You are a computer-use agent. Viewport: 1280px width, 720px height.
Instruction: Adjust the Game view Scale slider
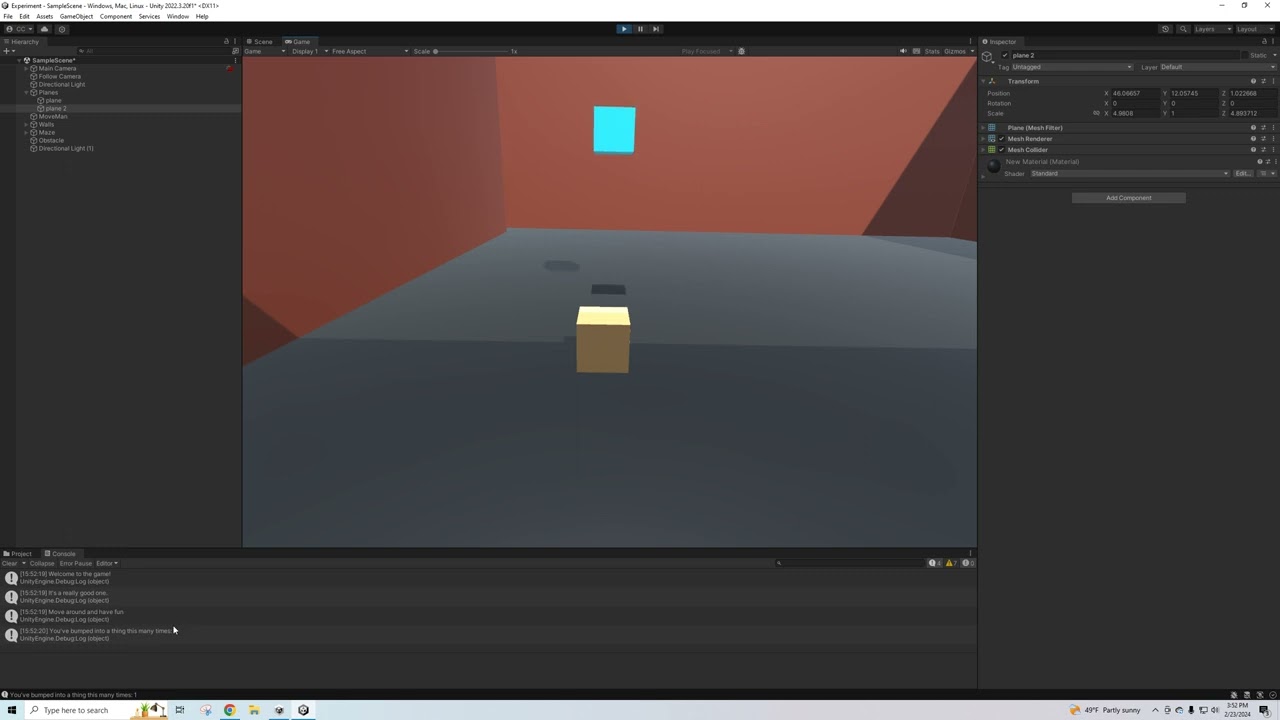[x=472, y=51]
